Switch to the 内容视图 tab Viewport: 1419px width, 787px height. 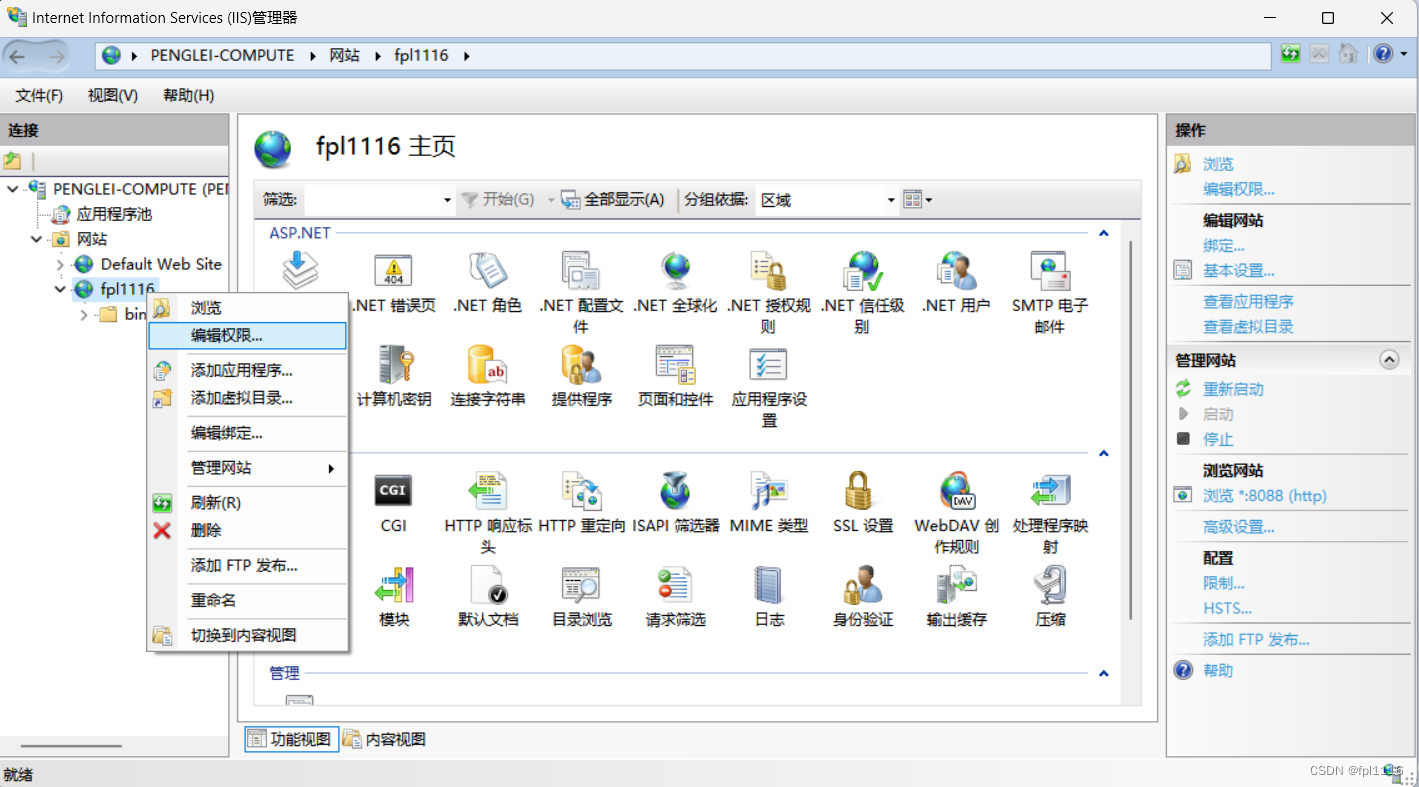coord(385,739)
